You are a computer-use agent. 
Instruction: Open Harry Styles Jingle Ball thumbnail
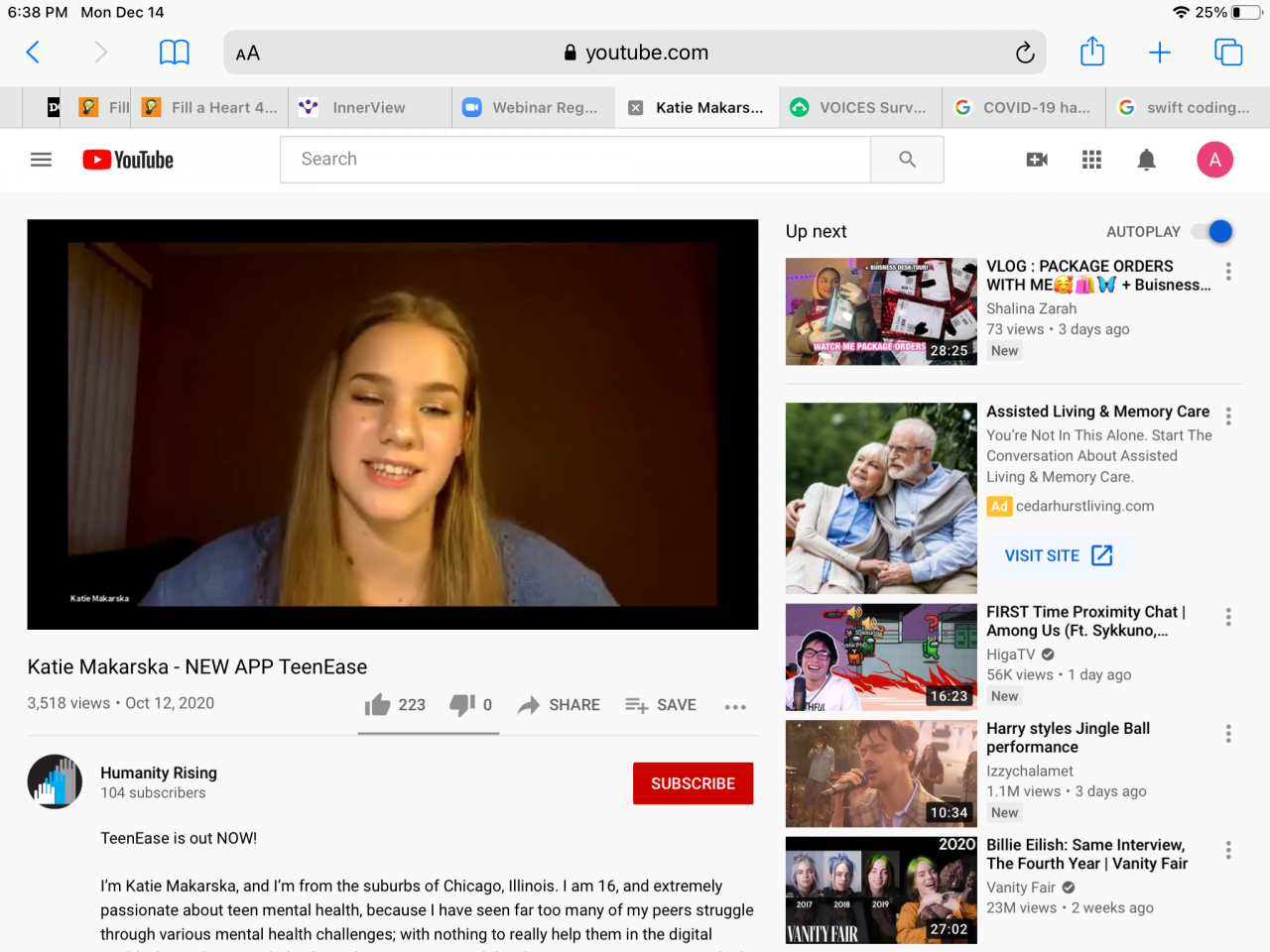pyautogui.click(x=881, y=773)
